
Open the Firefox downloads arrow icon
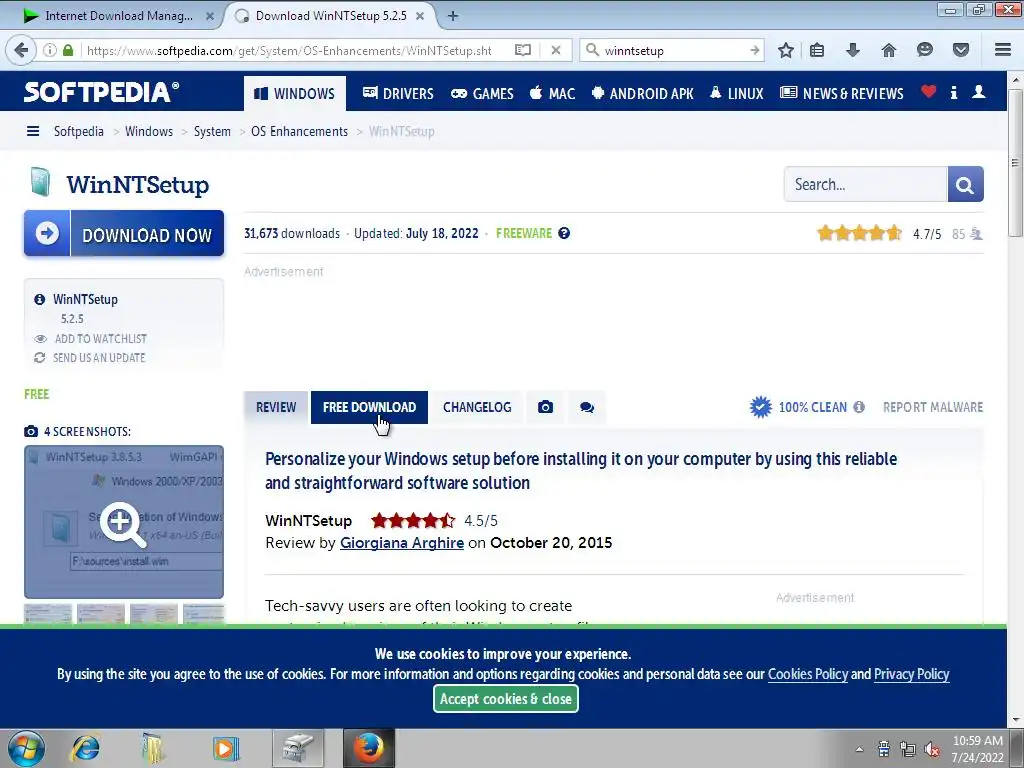[853, 50]
